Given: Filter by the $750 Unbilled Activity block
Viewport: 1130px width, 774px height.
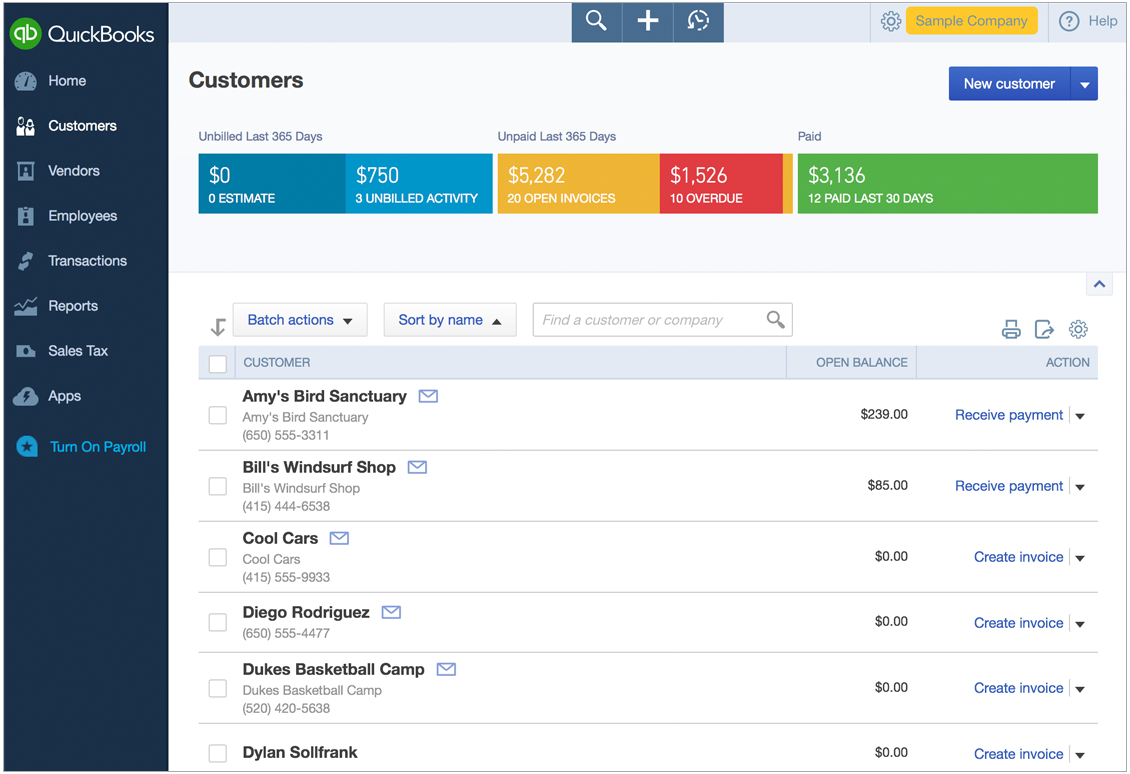Looking at the screenshot, I should 419,184.
